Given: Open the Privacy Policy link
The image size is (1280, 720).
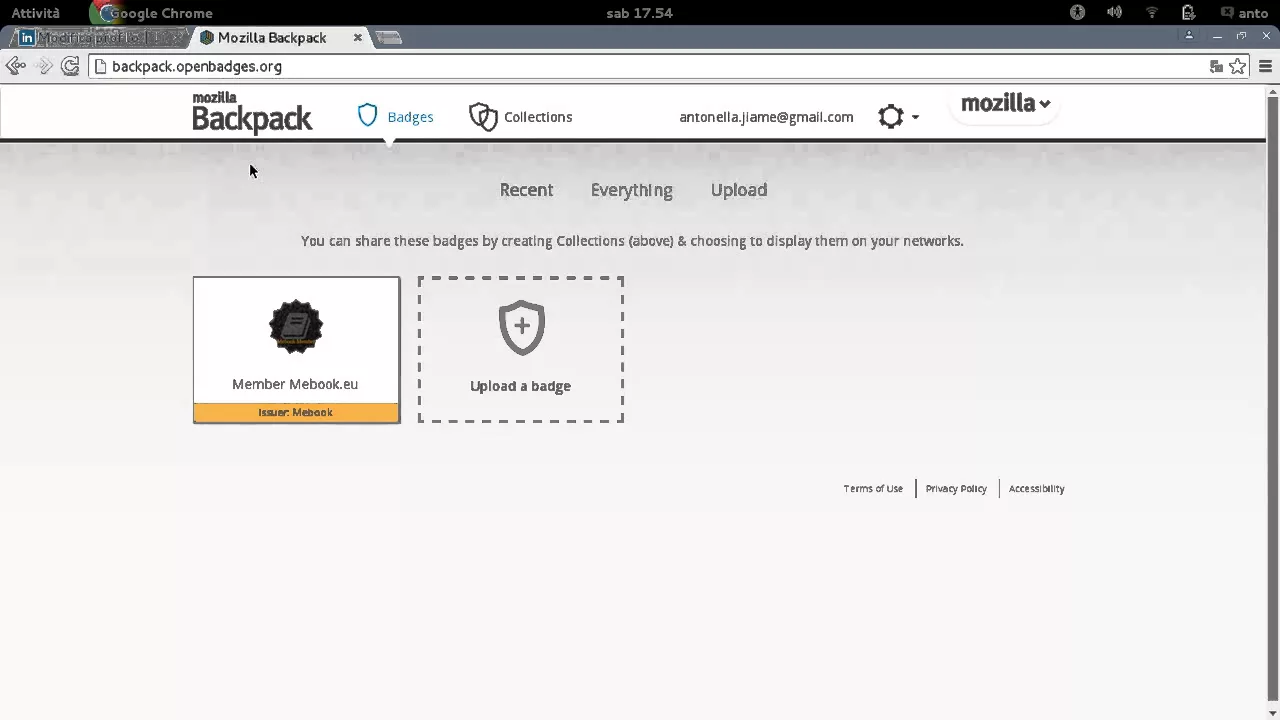Looking at the screenshot, I should coord(956,488).
